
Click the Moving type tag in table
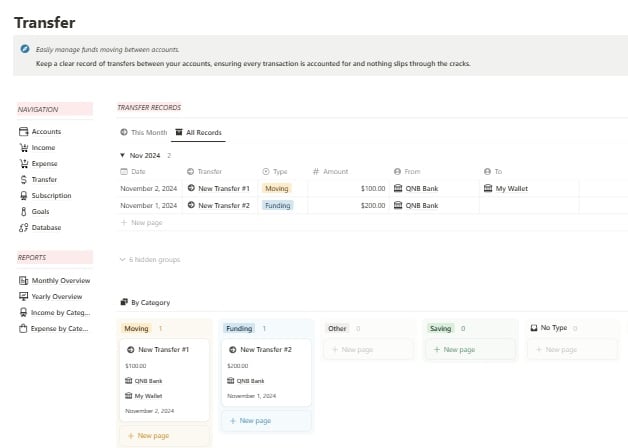pyautogui.click(x=276, y=188)
